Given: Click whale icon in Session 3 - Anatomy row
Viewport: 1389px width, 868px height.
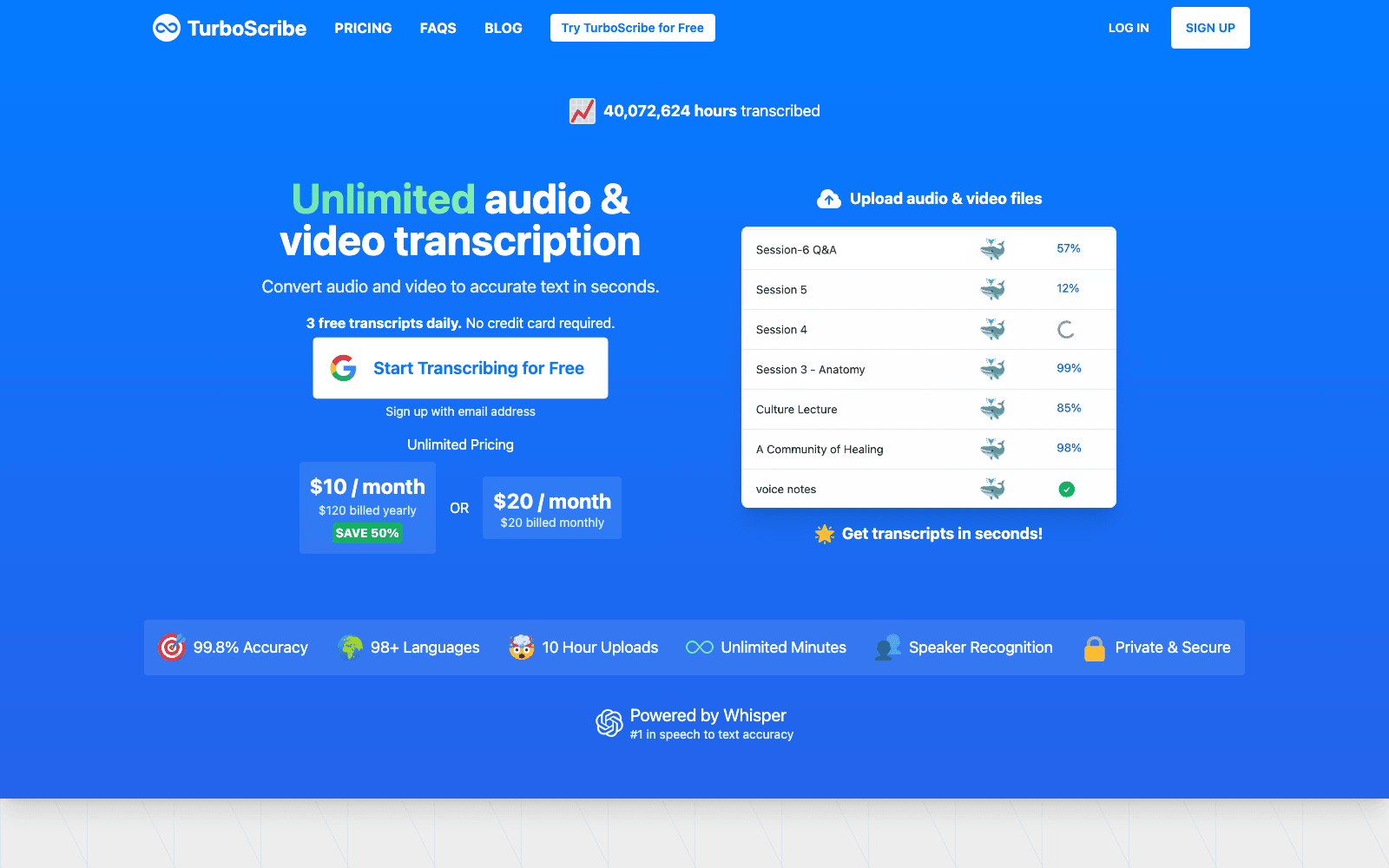Looking at the screenshot, I should click(x=992, y=370).
